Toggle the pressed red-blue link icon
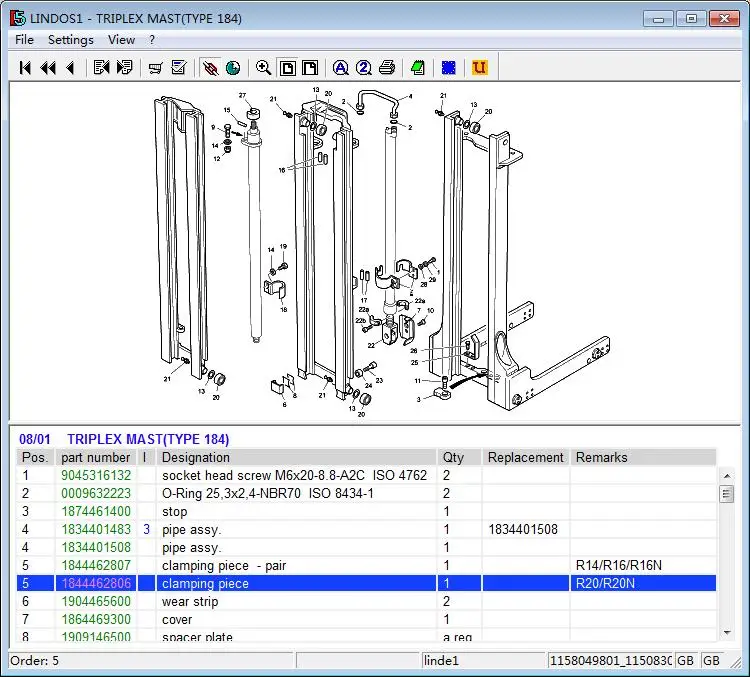Screen dimensions: 750x677 coord(209,68)
